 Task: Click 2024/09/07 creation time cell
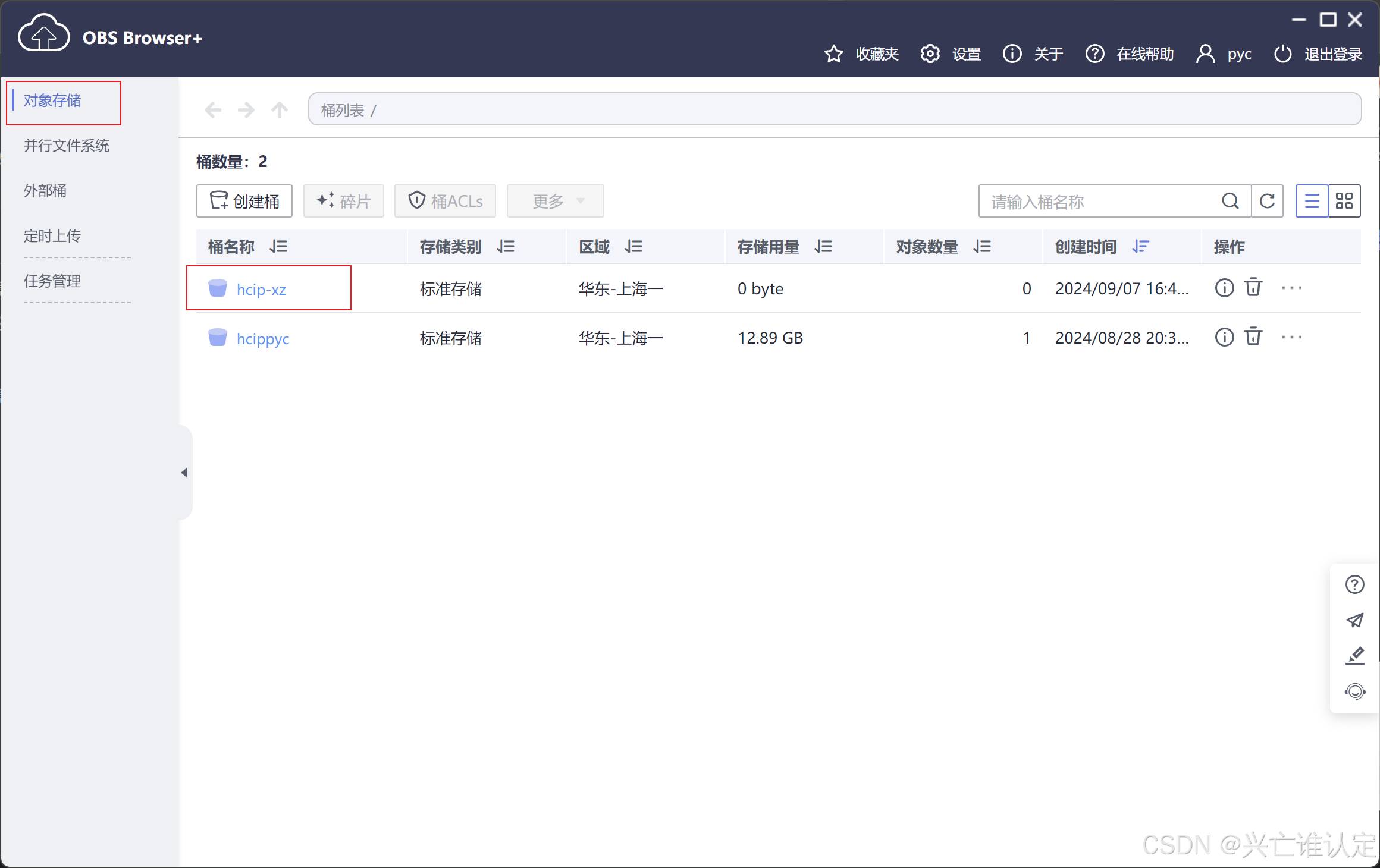click(x=1122, y=288)
